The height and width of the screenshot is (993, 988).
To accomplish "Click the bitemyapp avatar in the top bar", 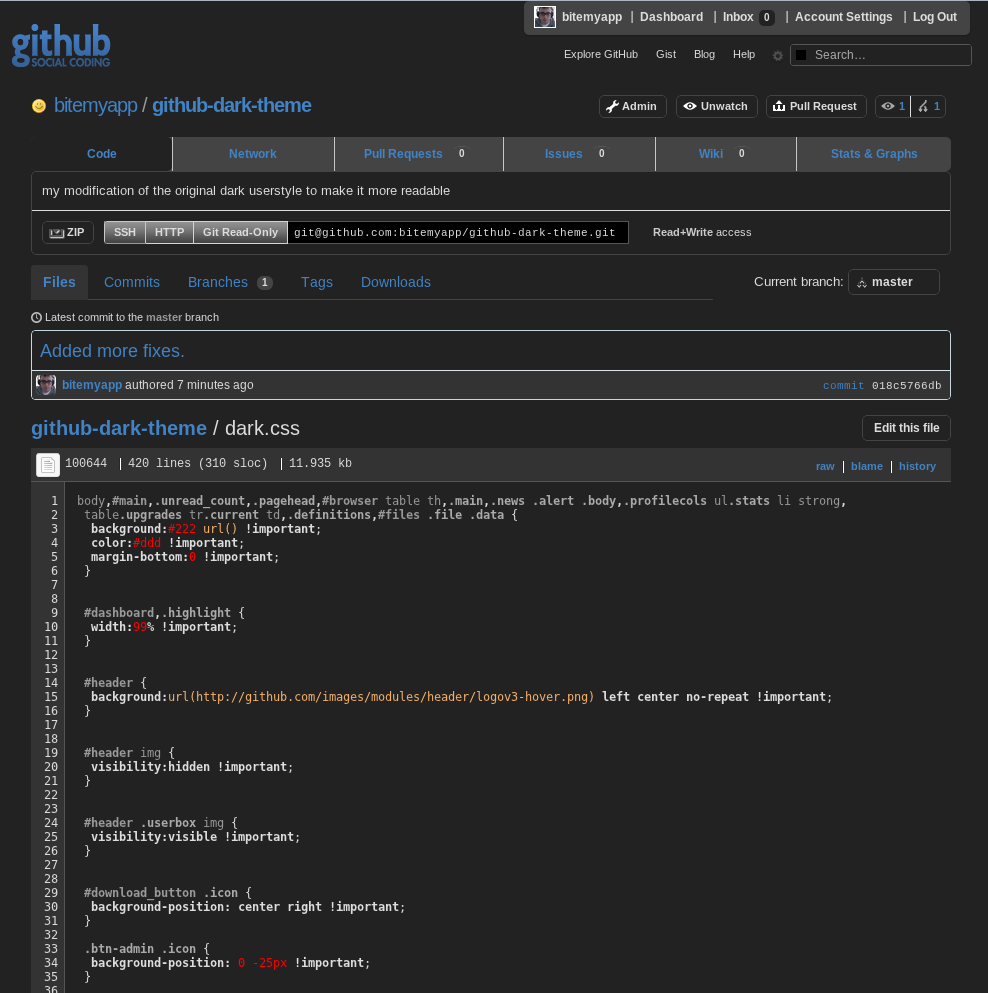I will pyautogui.click(x=544, y=16).
